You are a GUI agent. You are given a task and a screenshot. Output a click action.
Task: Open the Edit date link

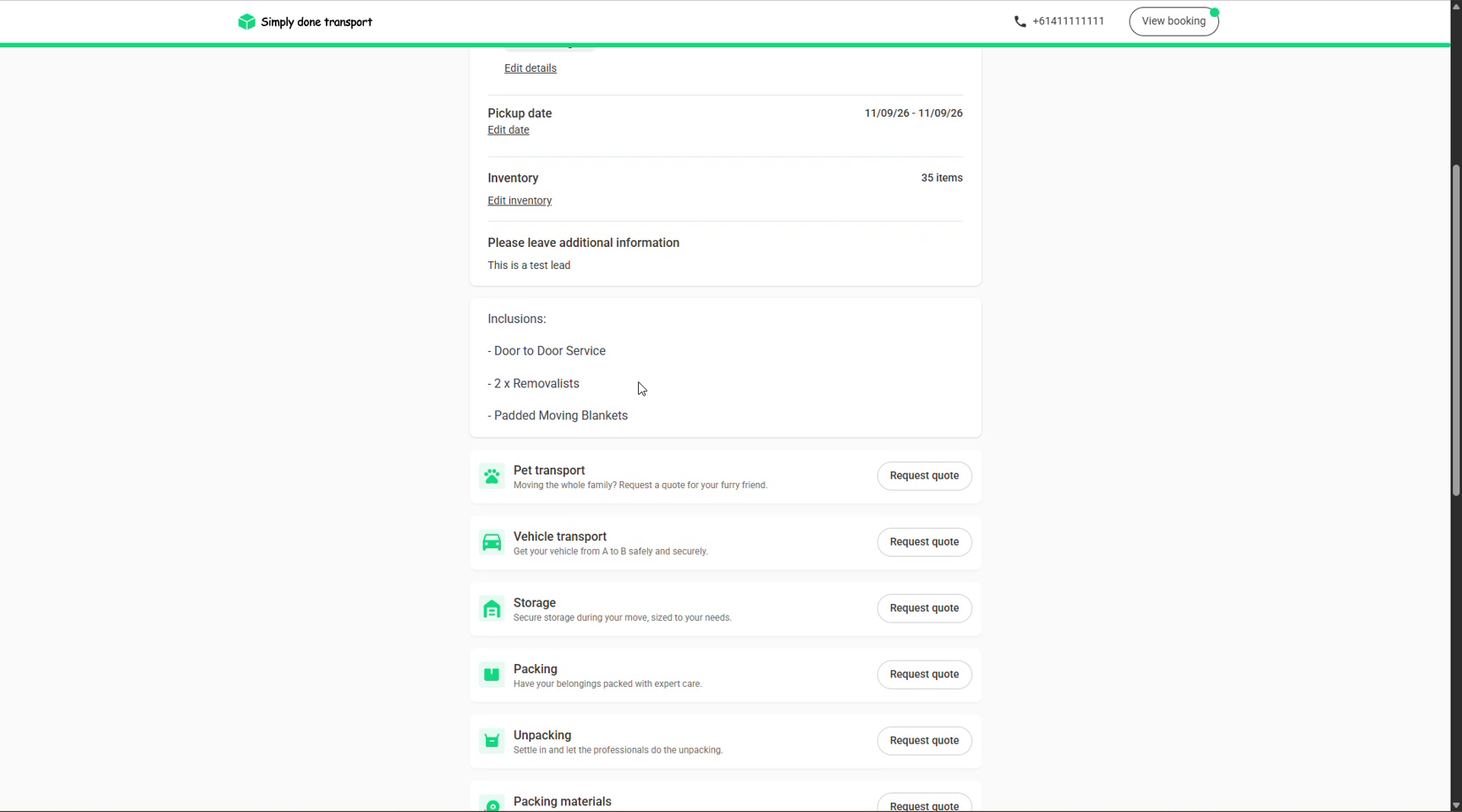[508, 130]
